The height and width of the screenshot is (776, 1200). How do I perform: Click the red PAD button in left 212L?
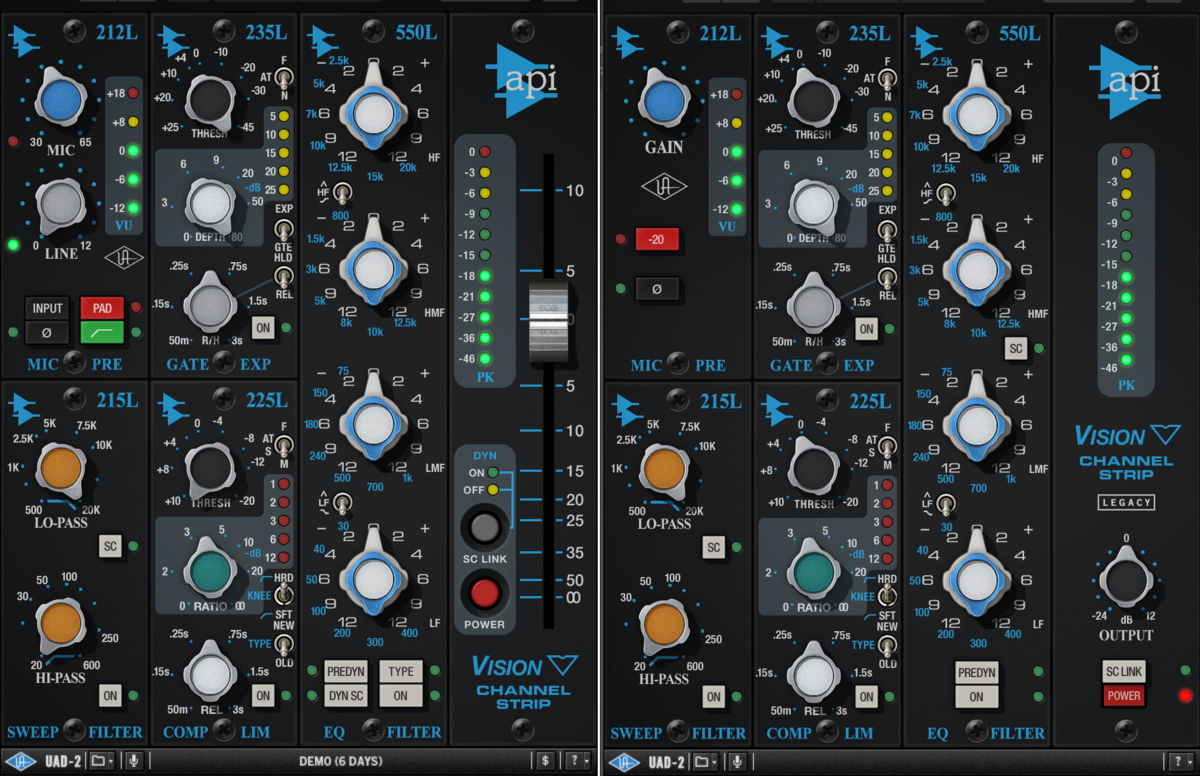(102, 308)
